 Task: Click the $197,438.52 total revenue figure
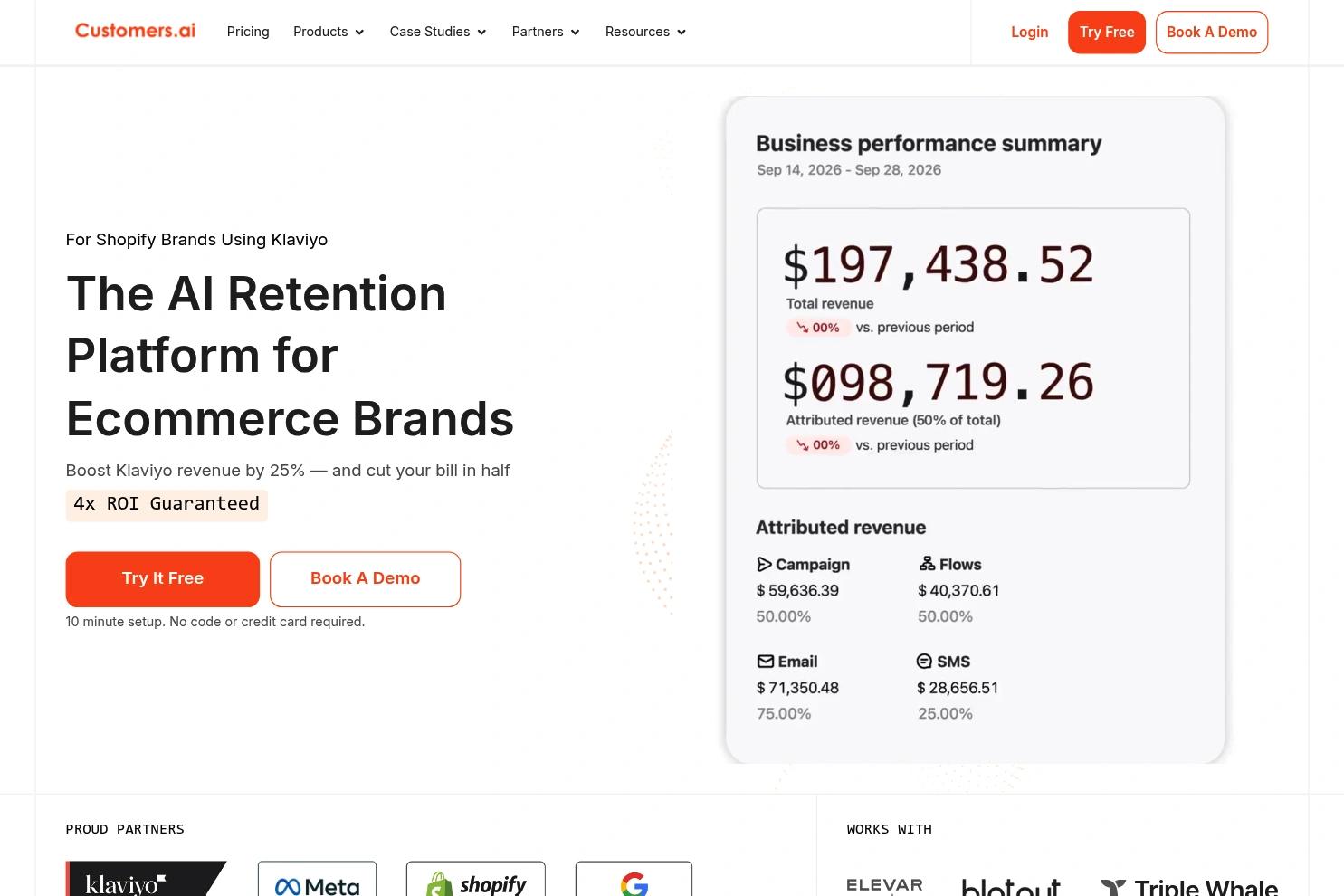939,265
